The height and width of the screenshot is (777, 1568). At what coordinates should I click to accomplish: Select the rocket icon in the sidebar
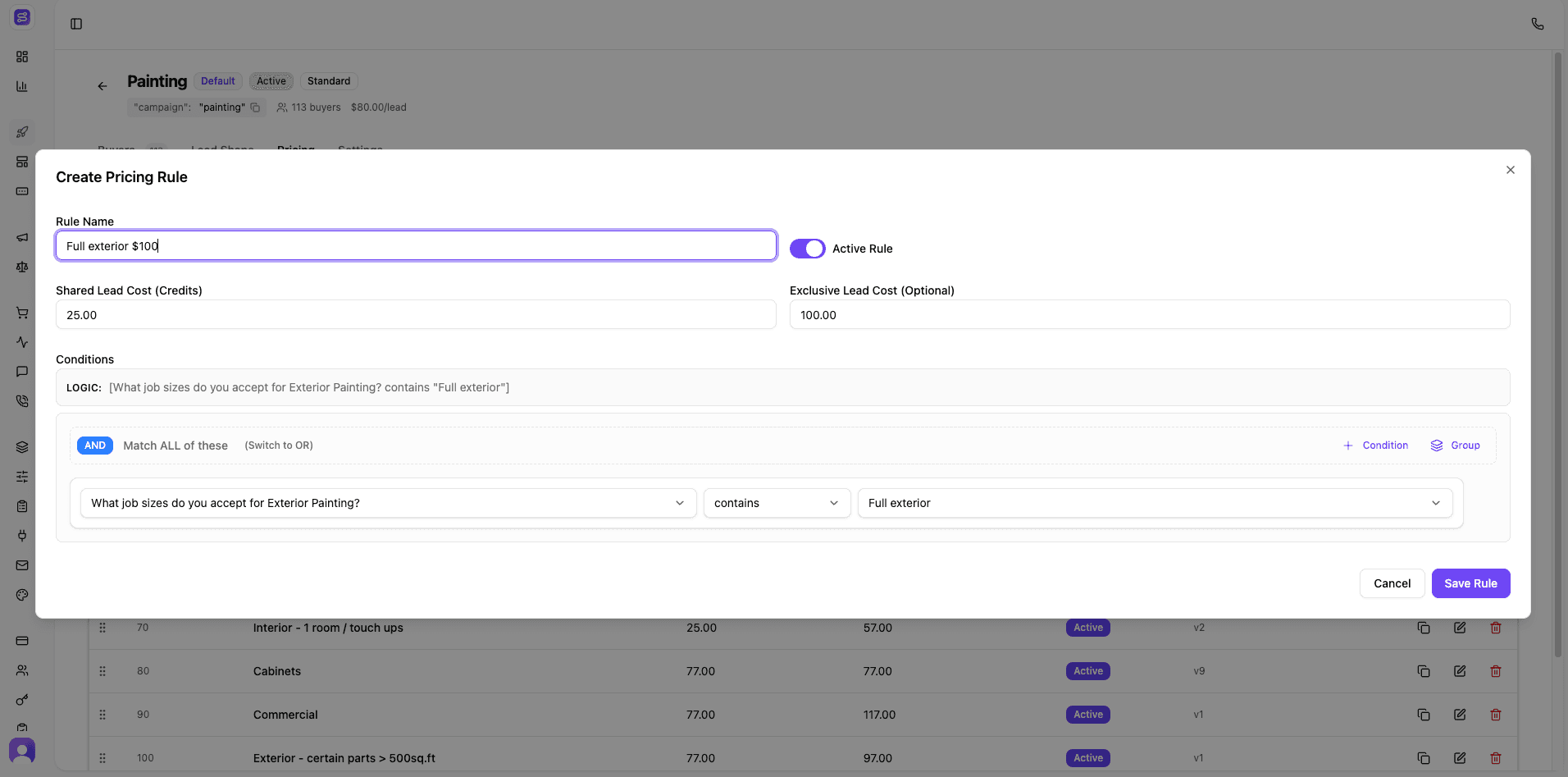click(22, 132)
